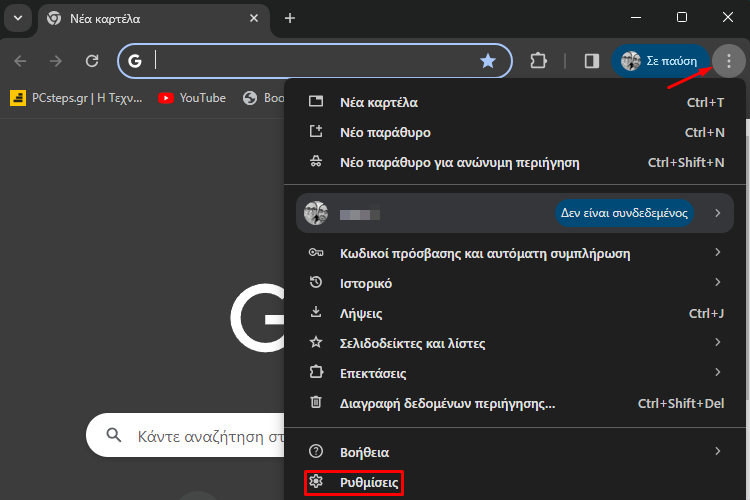Reload the page with refresh icon
The width and height of the screenshot is (750, 500).
pyautogui.click(x=92, y=61)
